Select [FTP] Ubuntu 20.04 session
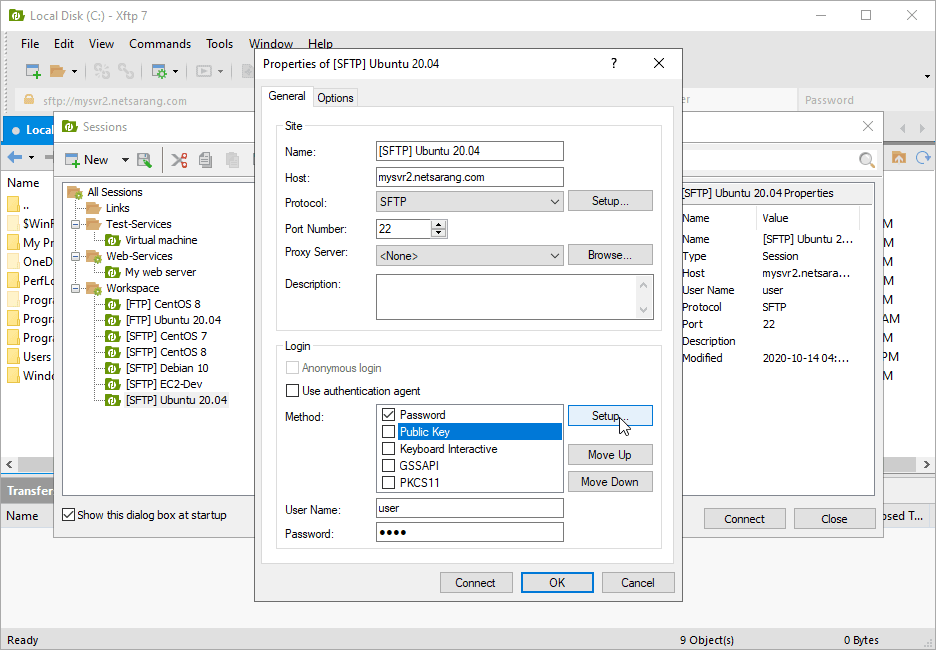This screenshot has height=650, width=936. pos(173,320)
